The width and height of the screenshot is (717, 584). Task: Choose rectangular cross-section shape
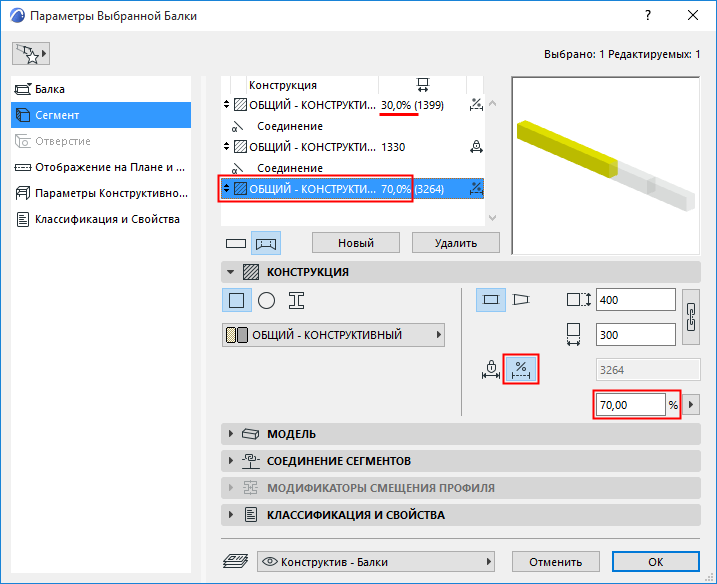coord(236,300)
